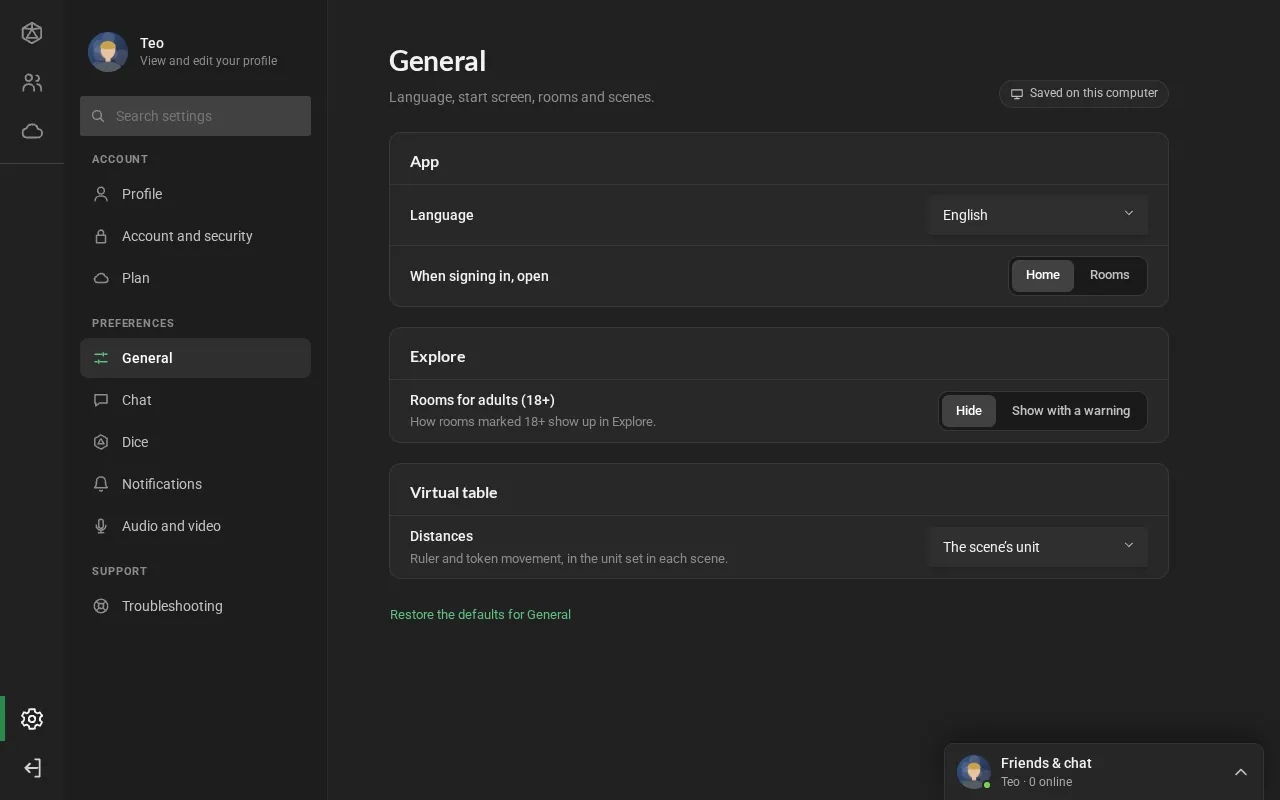This screenshot has width=1280, height=800.
Task: Open Notifications preferences
Action: (x=195, y=484)
